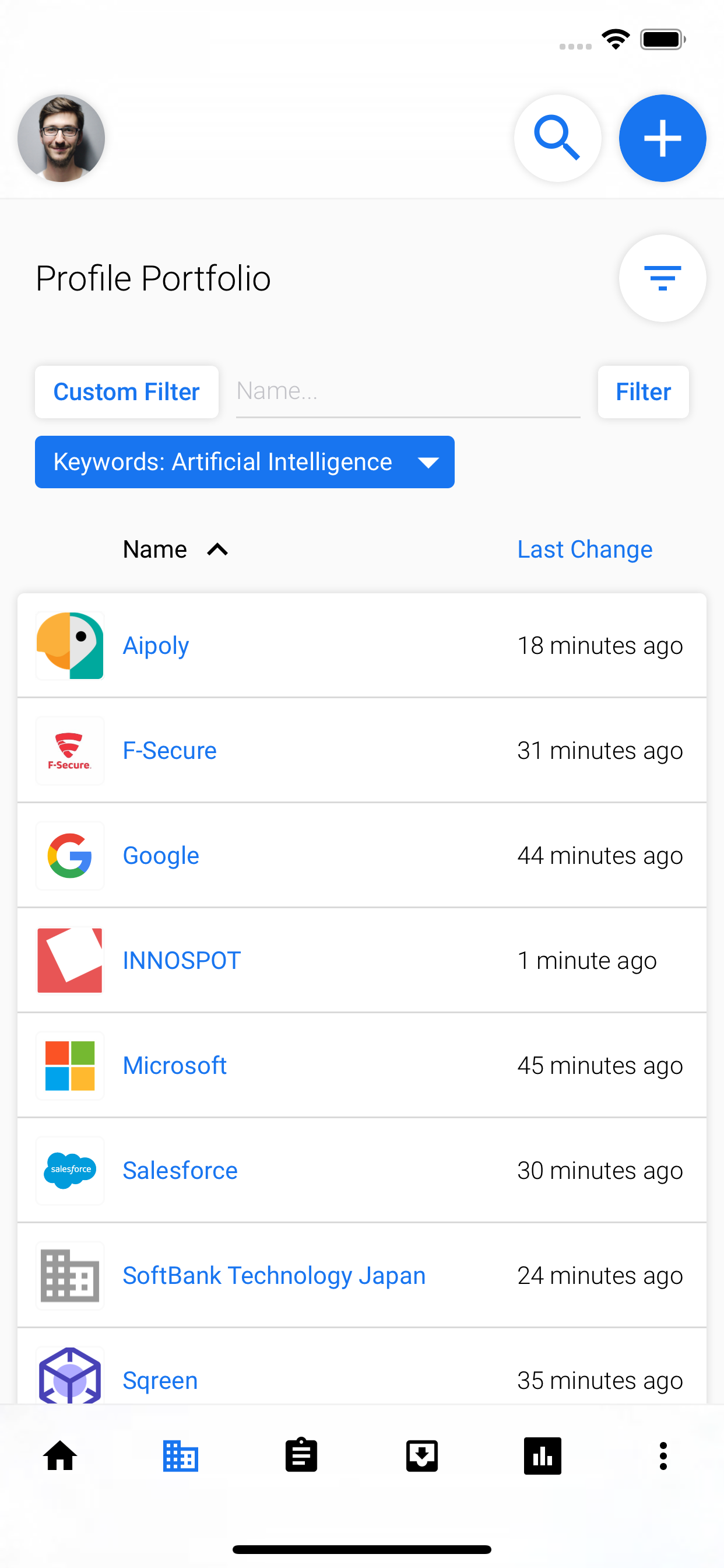Screen dimensions: 724x1568
Task: Open the search magnifier icon
Action: (x=557, y=138)
